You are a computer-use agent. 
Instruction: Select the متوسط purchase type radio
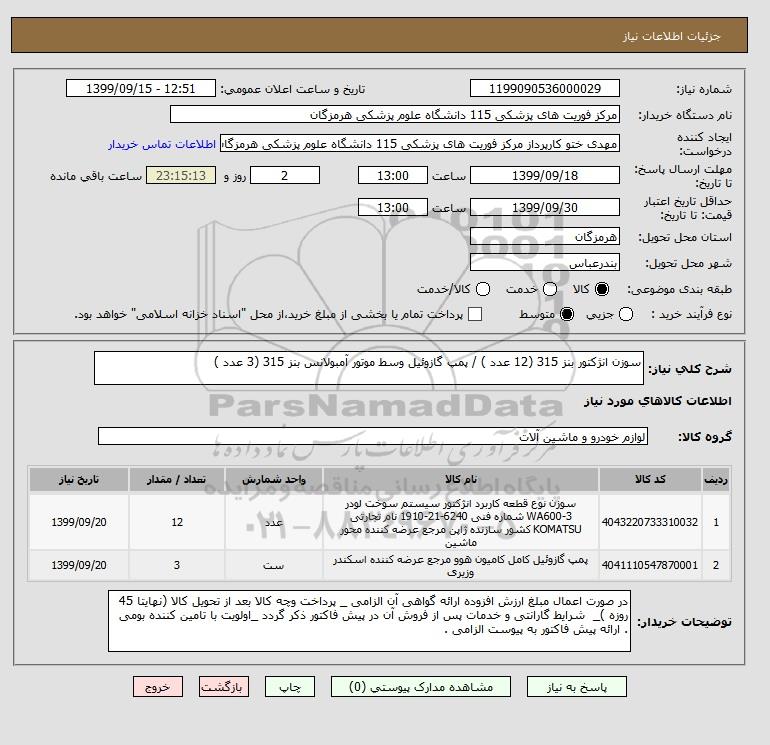[x=567, y=314]
